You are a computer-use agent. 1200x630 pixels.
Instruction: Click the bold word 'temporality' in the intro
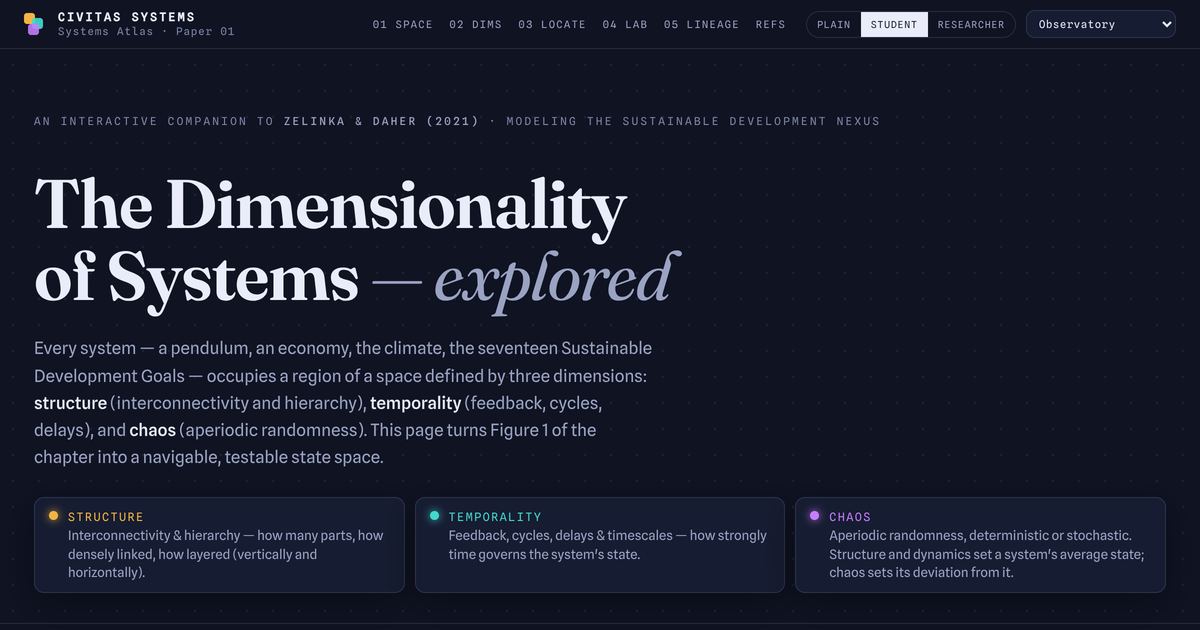tap(415, 403)
